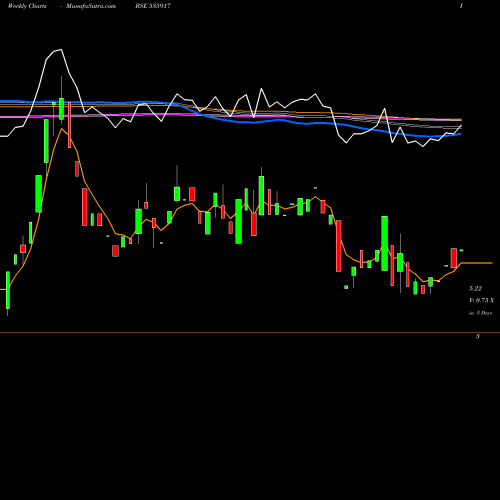Click the tallest green candlestick near the chart peak
Screen dimensions: 500x500
tap(46, 141)
